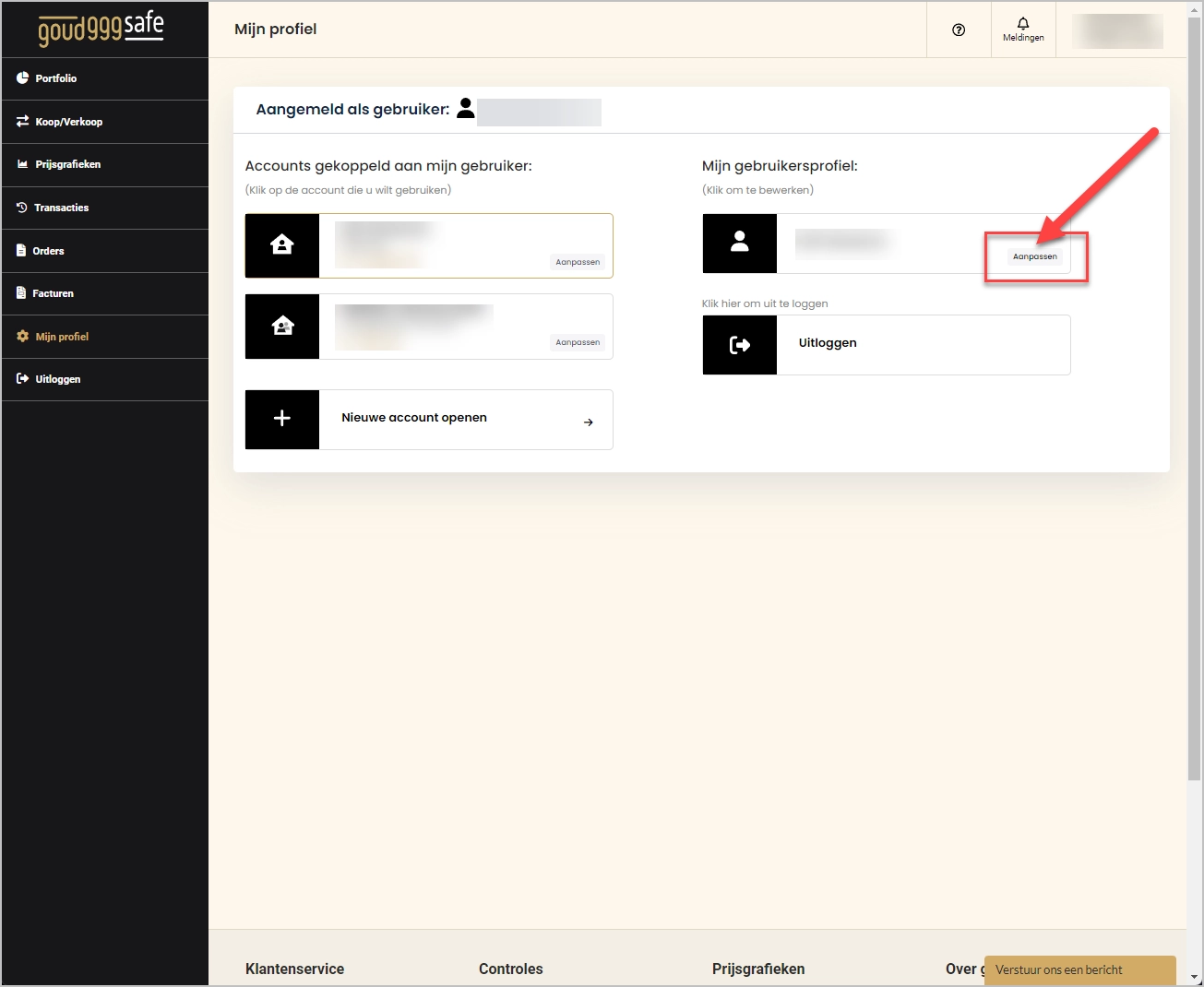This screenshot has height=987, width=1204.
Task: Click first account house icon tile
Action: pos(282,245)
